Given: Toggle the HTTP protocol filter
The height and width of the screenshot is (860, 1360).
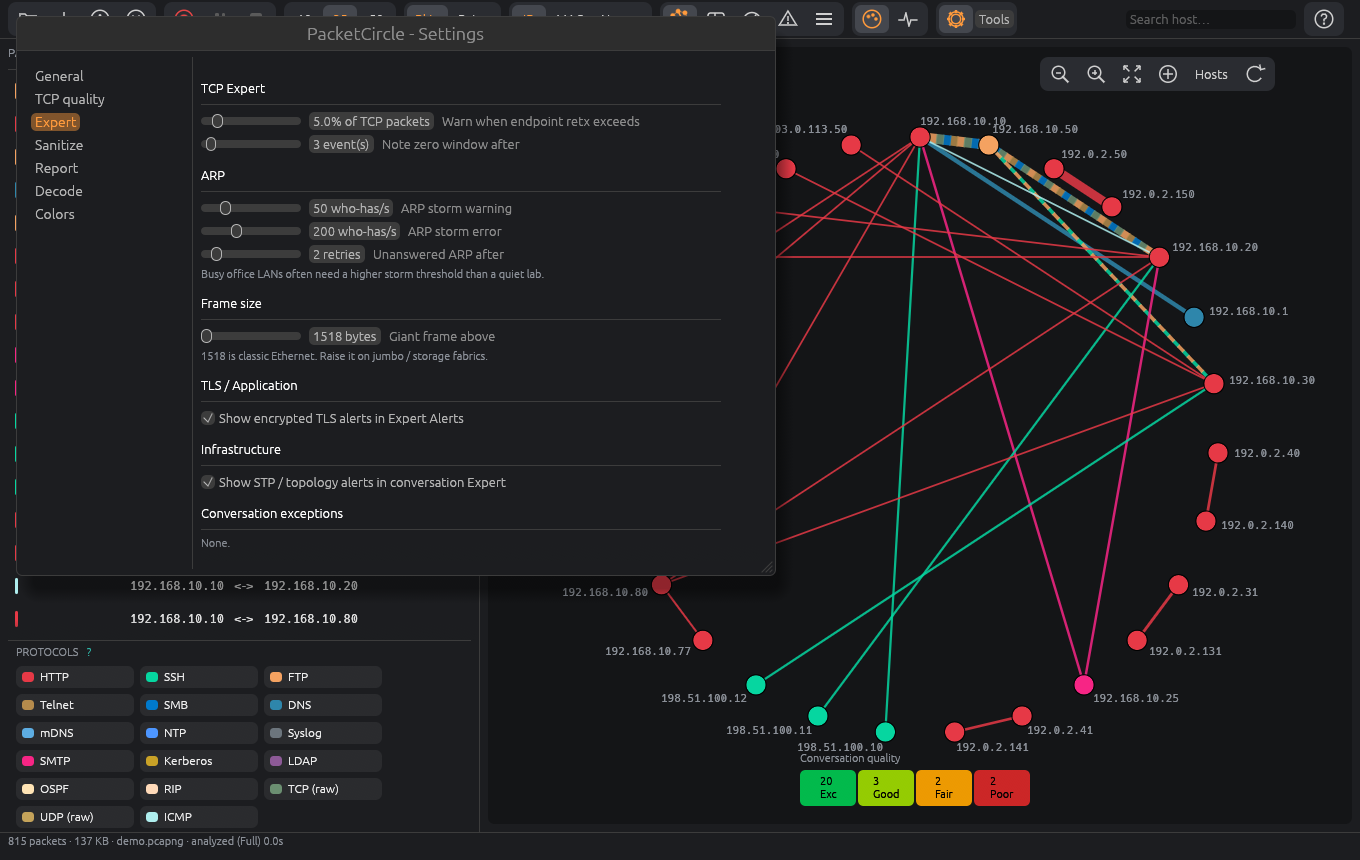Looking at the screenshot, I should click(x=75, y=677).
